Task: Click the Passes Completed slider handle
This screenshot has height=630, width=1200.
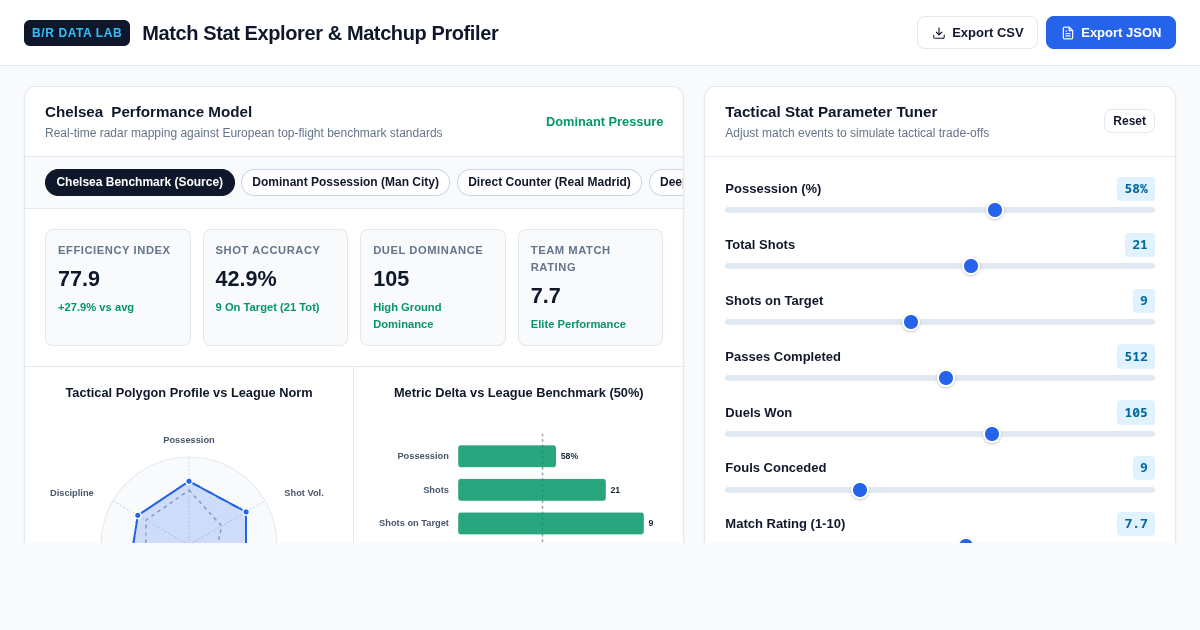Action: pyautogui.click(x=946, y=378)
